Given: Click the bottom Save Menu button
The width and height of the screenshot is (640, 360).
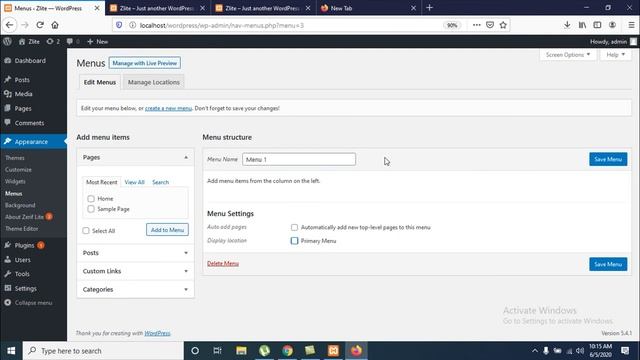Looking at the screenshot, I should (608, 264).
